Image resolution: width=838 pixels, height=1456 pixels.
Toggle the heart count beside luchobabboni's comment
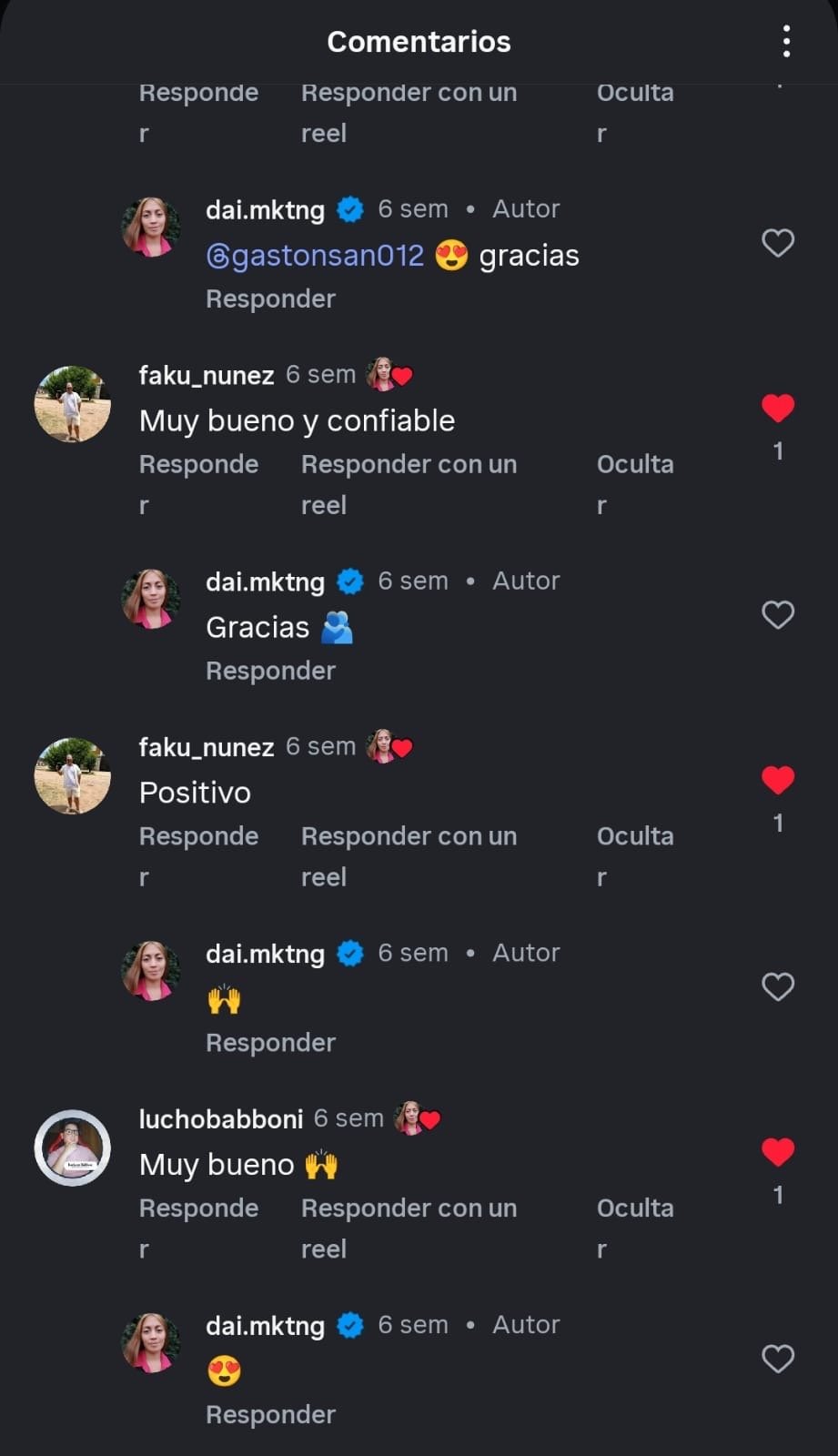[x=778, y=1194]
